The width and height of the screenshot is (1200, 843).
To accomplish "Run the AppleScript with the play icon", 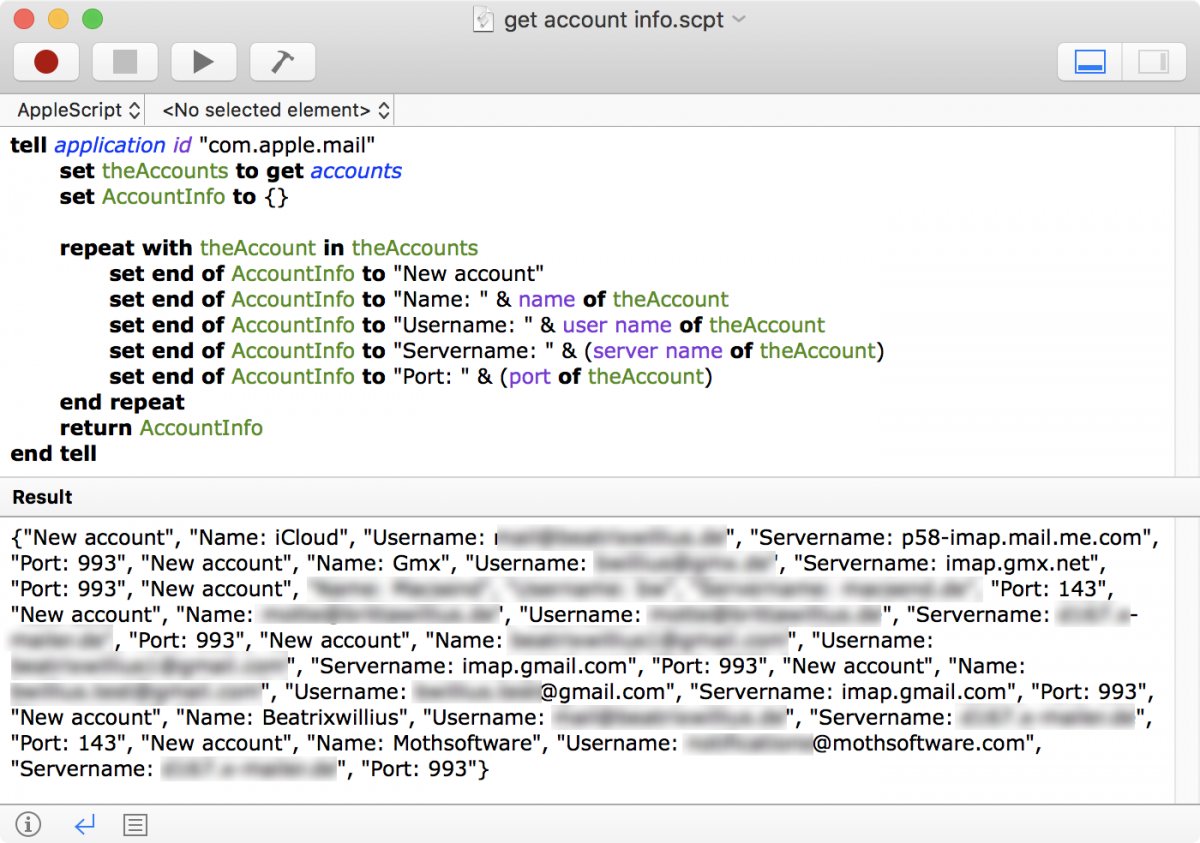I will click(x=204, y=61).
